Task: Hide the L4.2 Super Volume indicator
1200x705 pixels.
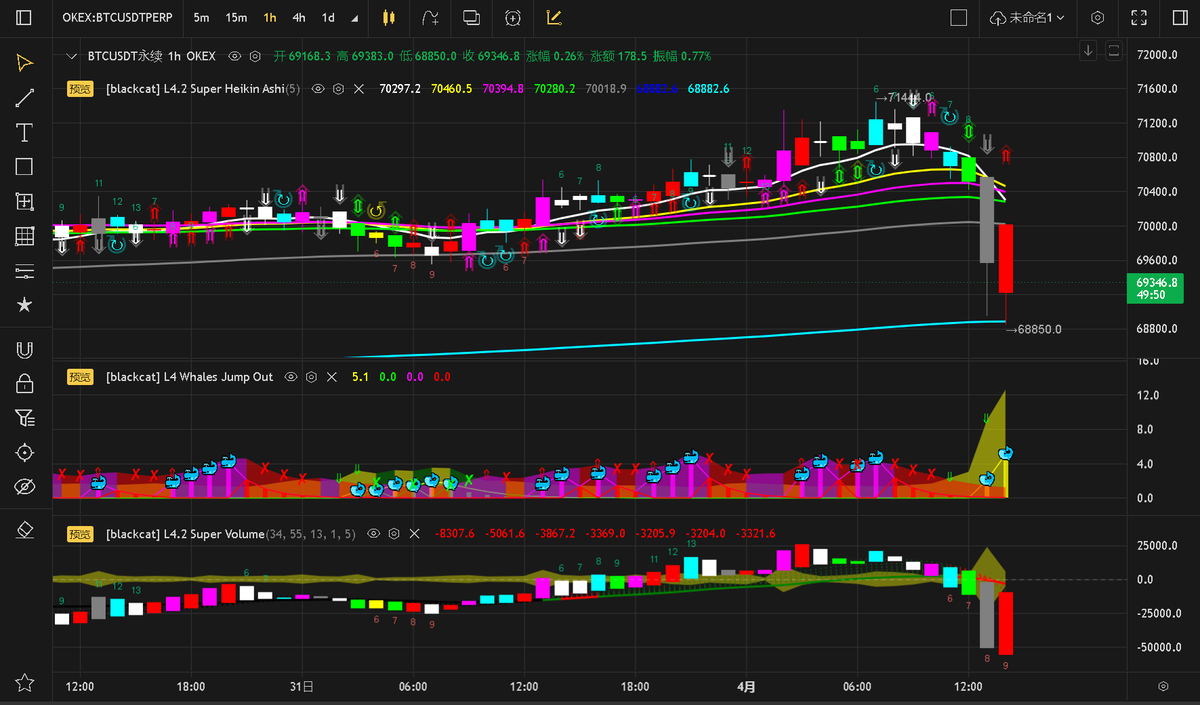Action: 374,534
